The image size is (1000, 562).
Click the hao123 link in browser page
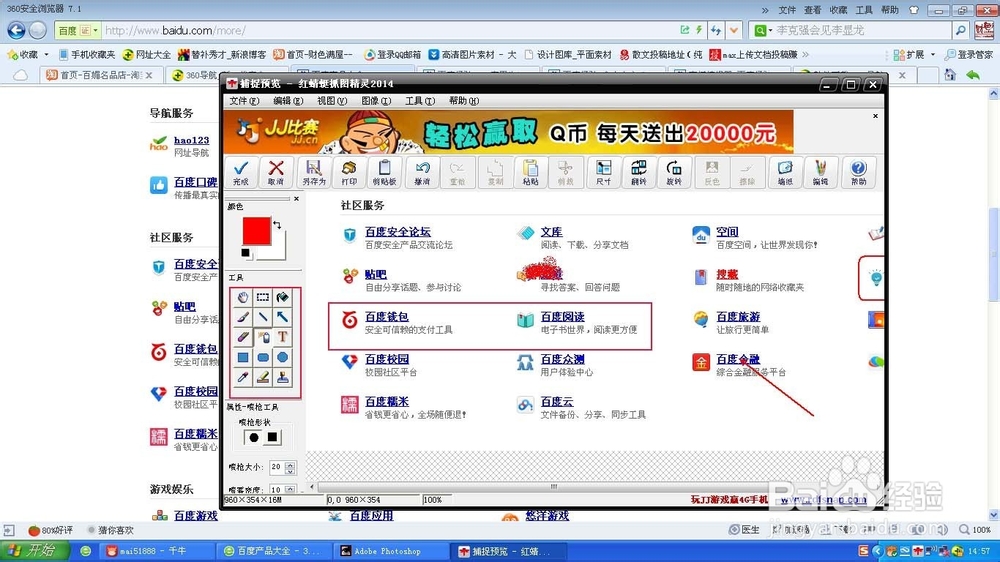[x=191, y=140]
